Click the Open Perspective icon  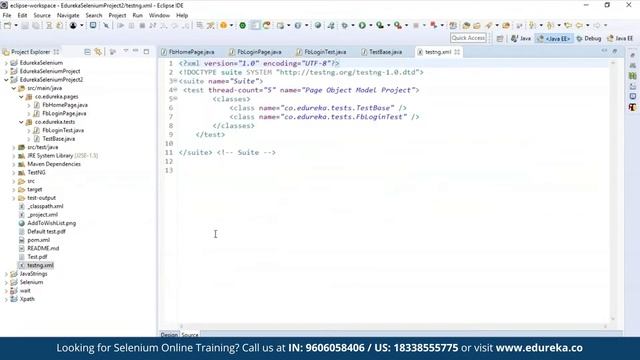click(x=500, y=39)
